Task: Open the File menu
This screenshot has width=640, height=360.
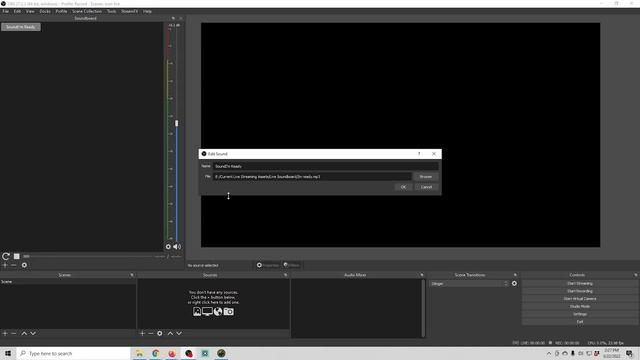Action: (5, 11)
